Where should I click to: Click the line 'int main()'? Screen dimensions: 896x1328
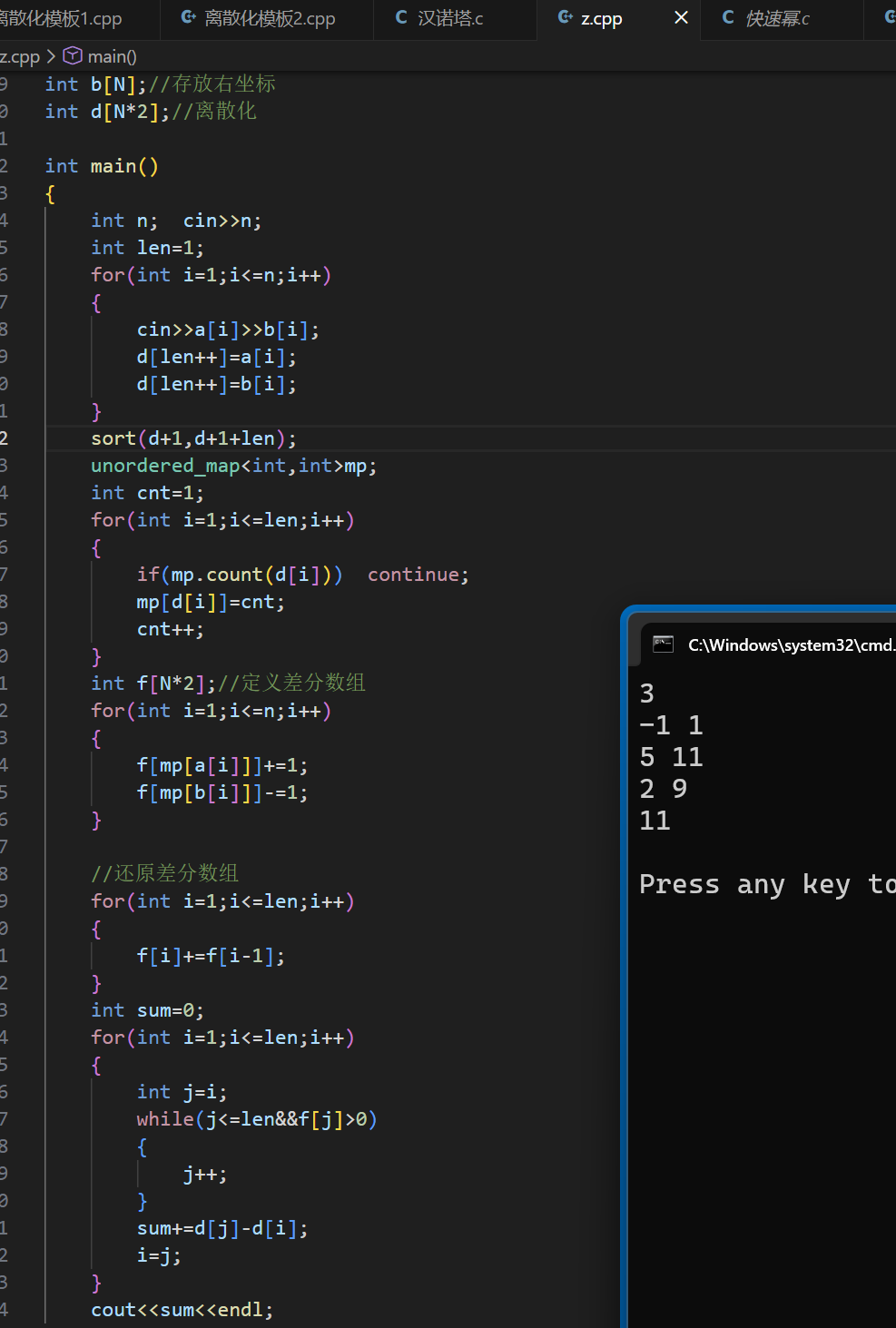102,166
